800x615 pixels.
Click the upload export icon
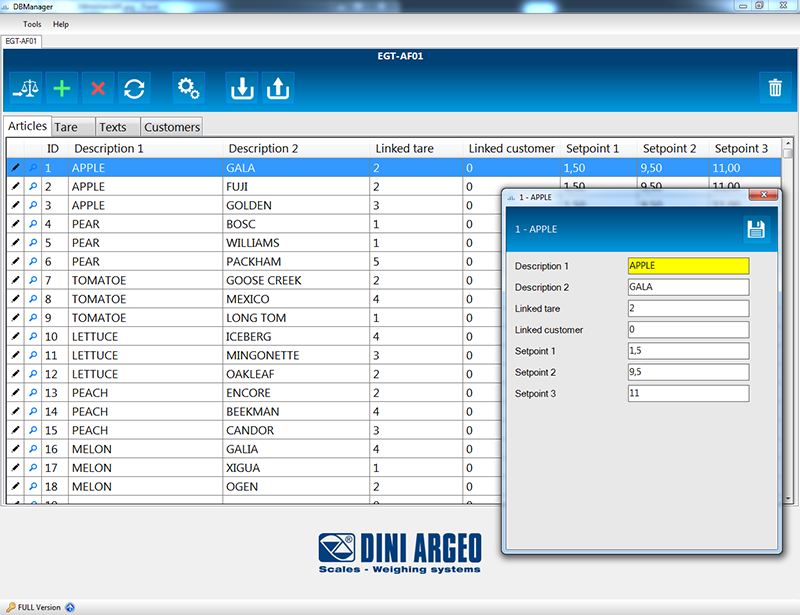[278, 88]
